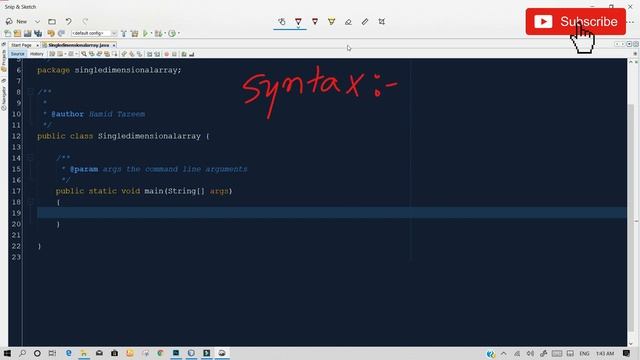Open file folder icon in Snip & Sketch

[52, 21]
